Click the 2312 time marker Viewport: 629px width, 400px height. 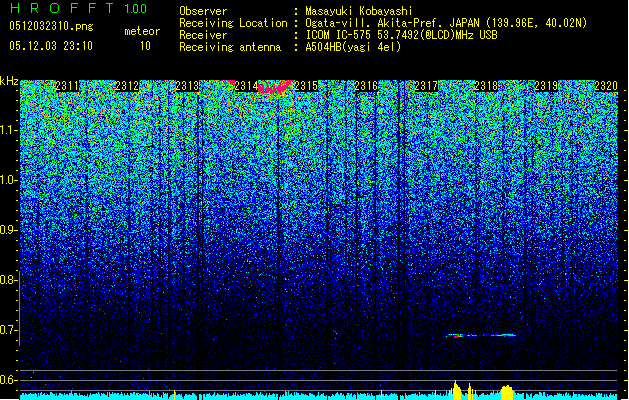[x=127, y=86]
